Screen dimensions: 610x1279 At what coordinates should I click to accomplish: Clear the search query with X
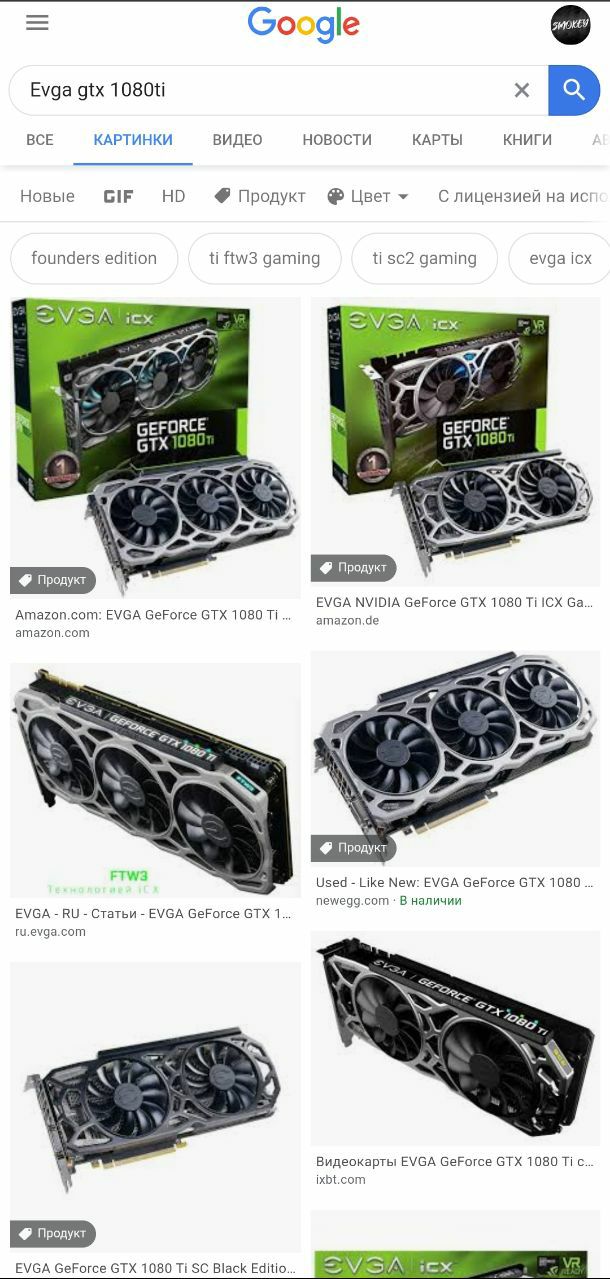pyautogui.click(x=522, y=90)
